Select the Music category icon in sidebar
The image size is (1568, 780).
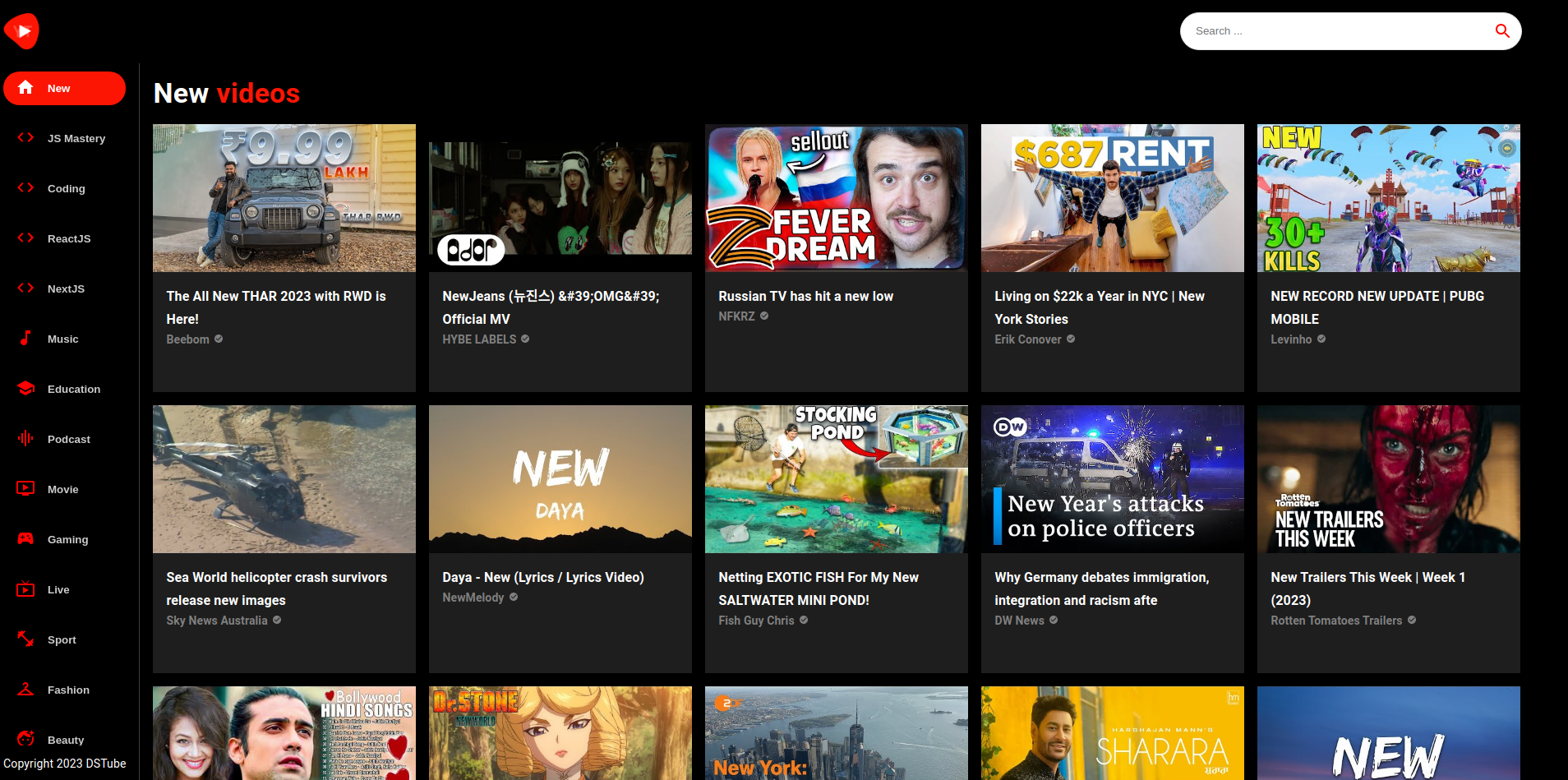pos(25,339)
